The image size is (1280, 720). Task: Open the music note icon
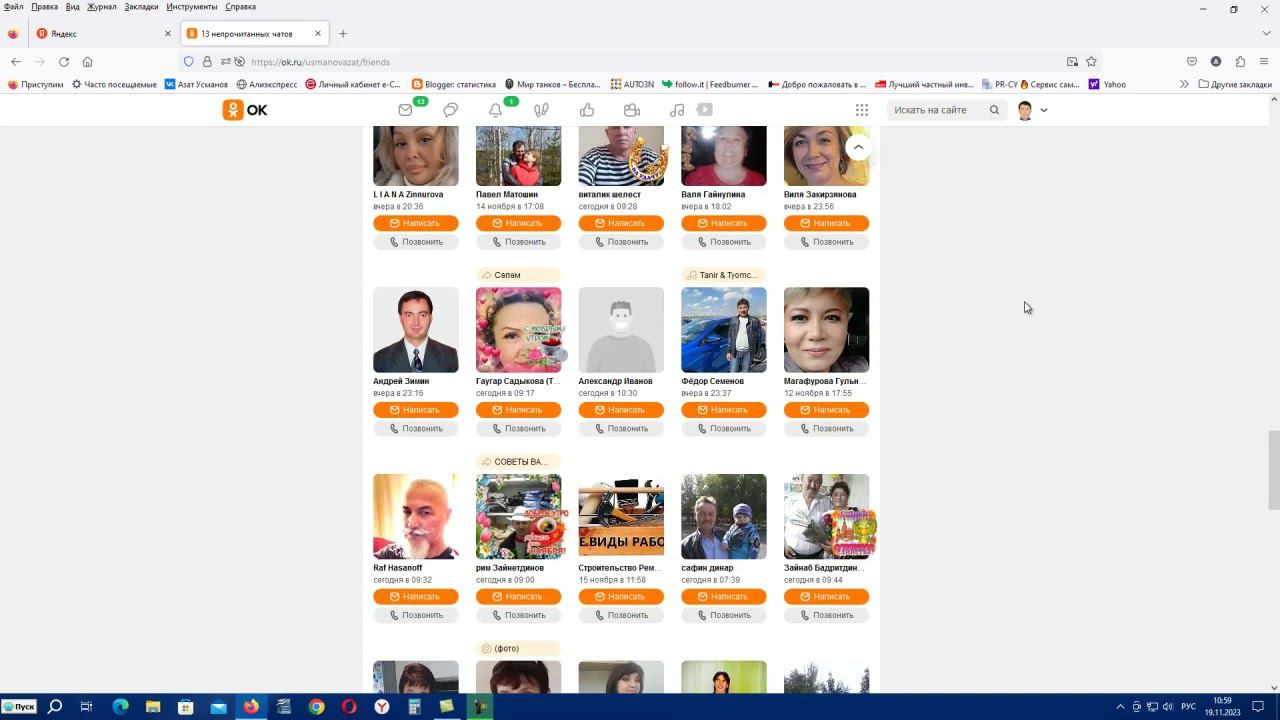(x=677, y=110)
